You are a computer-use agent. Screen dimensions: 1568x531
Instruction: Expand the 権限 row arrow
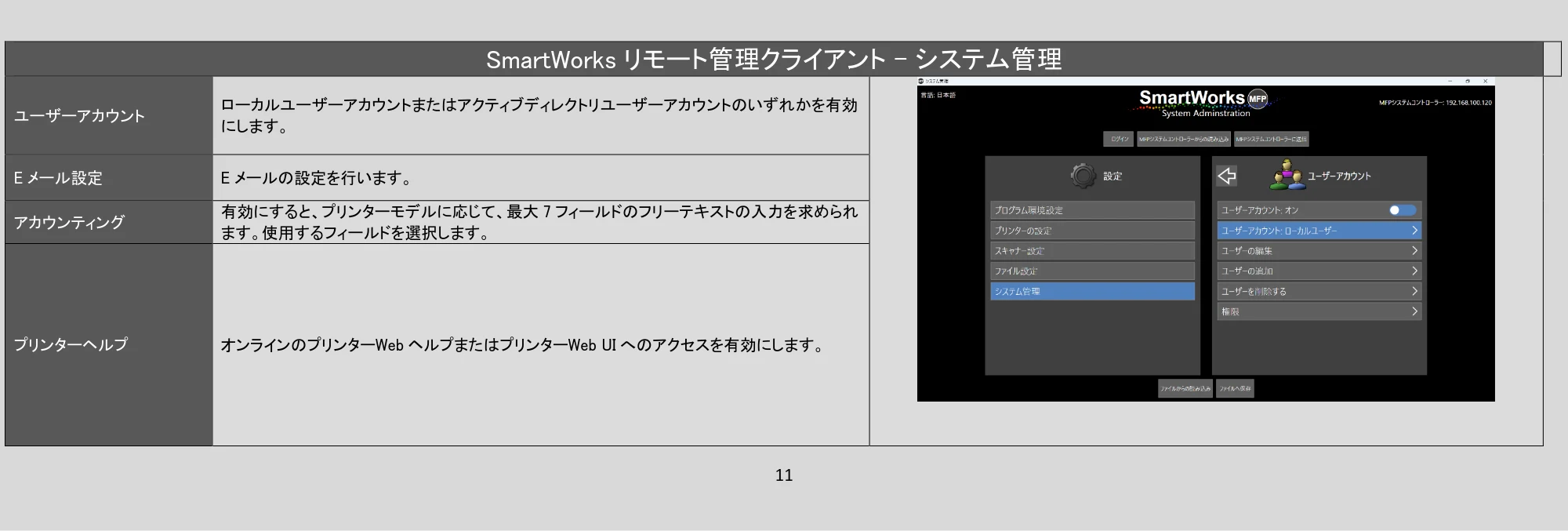click(x=1414, y=311)
